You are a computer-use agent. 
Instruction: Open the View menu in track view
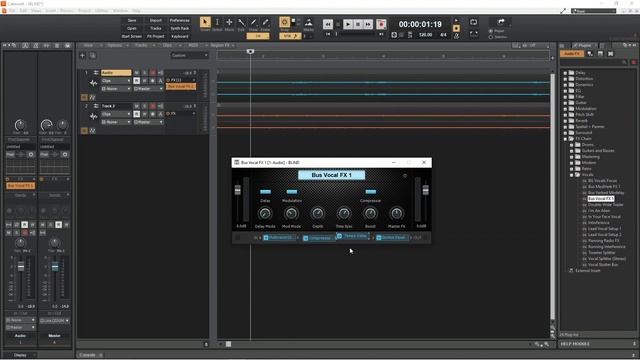tap(89, 45)
